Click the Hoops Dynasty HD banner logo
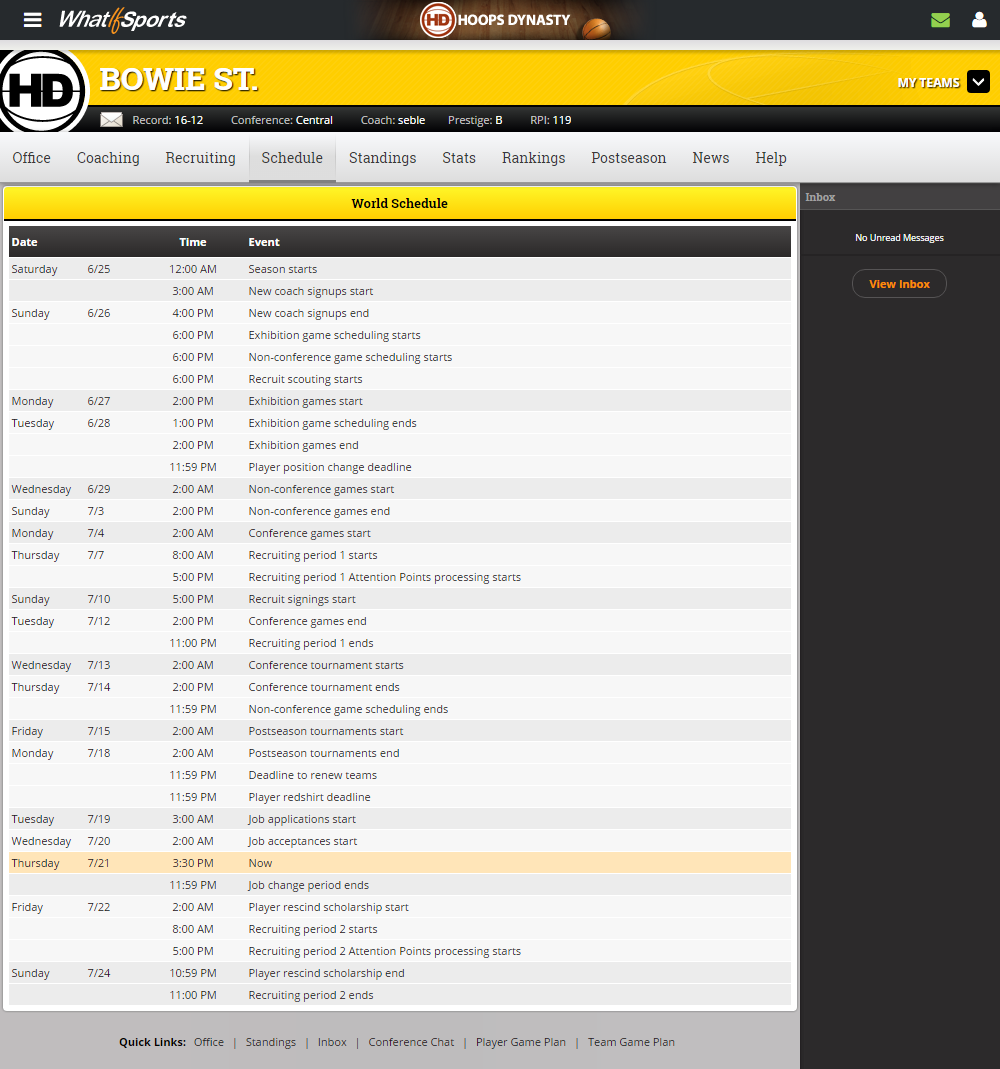 pyautogui.click(x=438, y=20)
